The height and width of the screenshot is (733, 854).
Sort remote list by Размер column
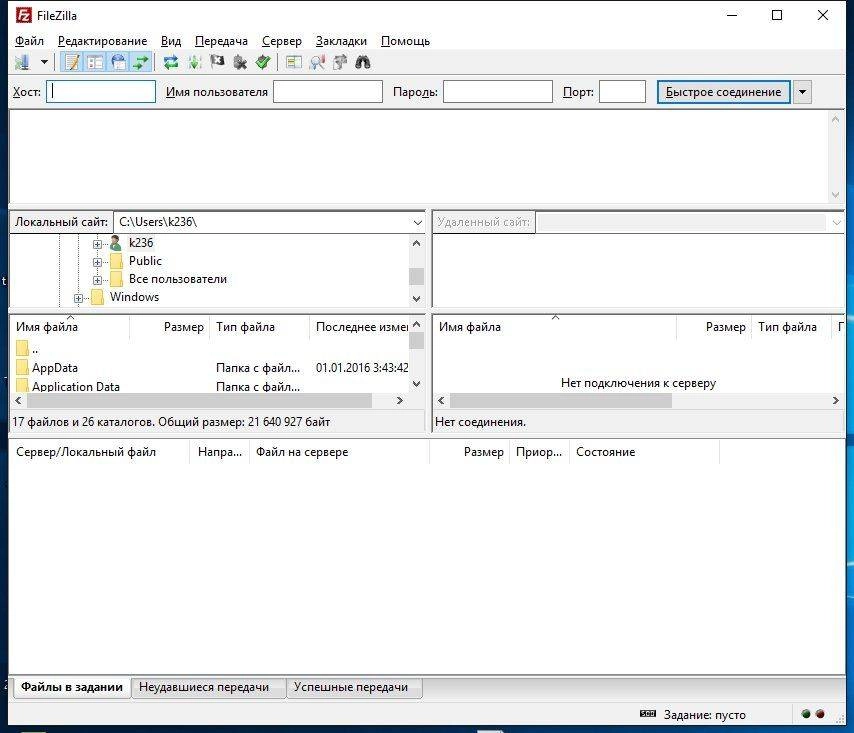click(x=714, y=327)
